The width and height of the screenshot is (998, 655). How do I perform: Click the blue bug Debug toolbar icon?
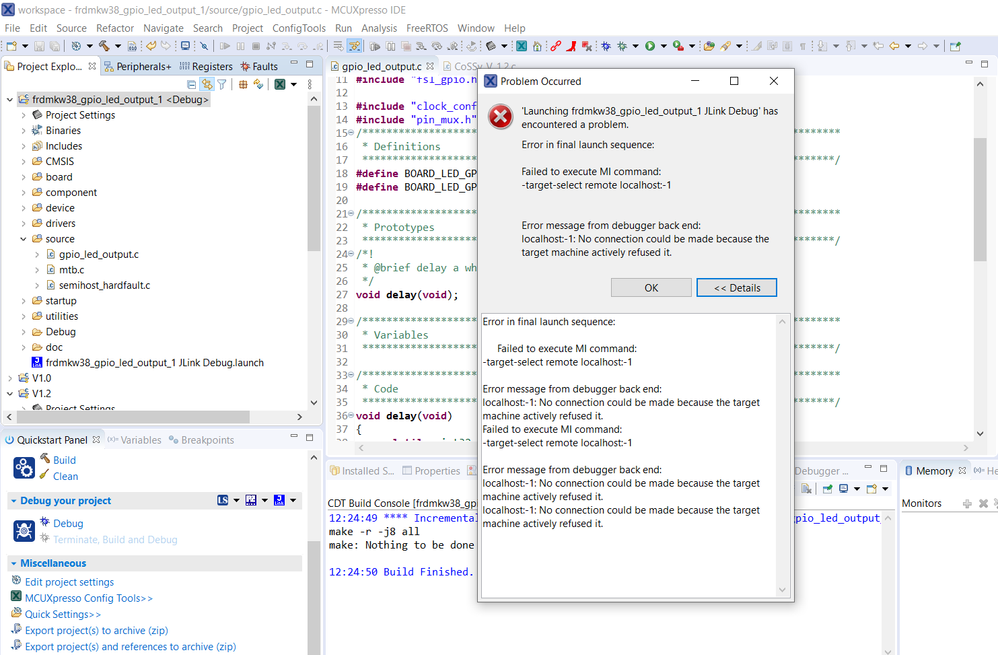[606, 46]
